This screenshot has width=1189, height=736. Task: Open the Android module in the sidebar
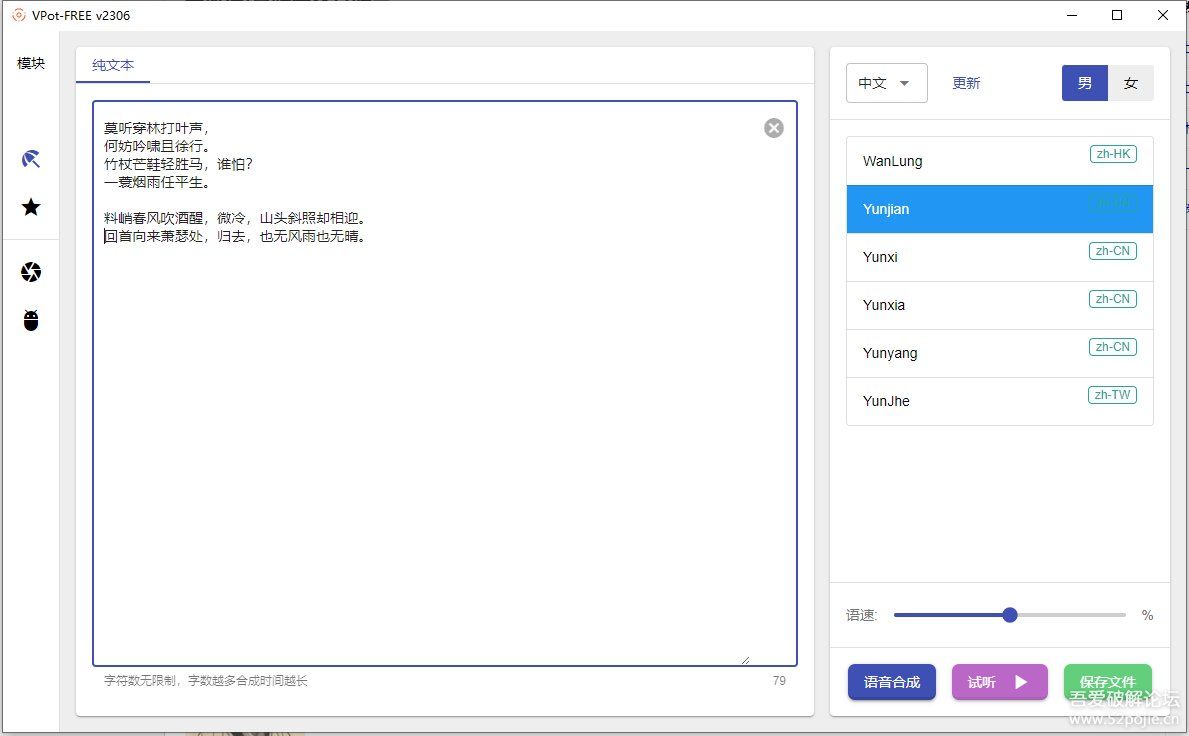tap(31, 320)
